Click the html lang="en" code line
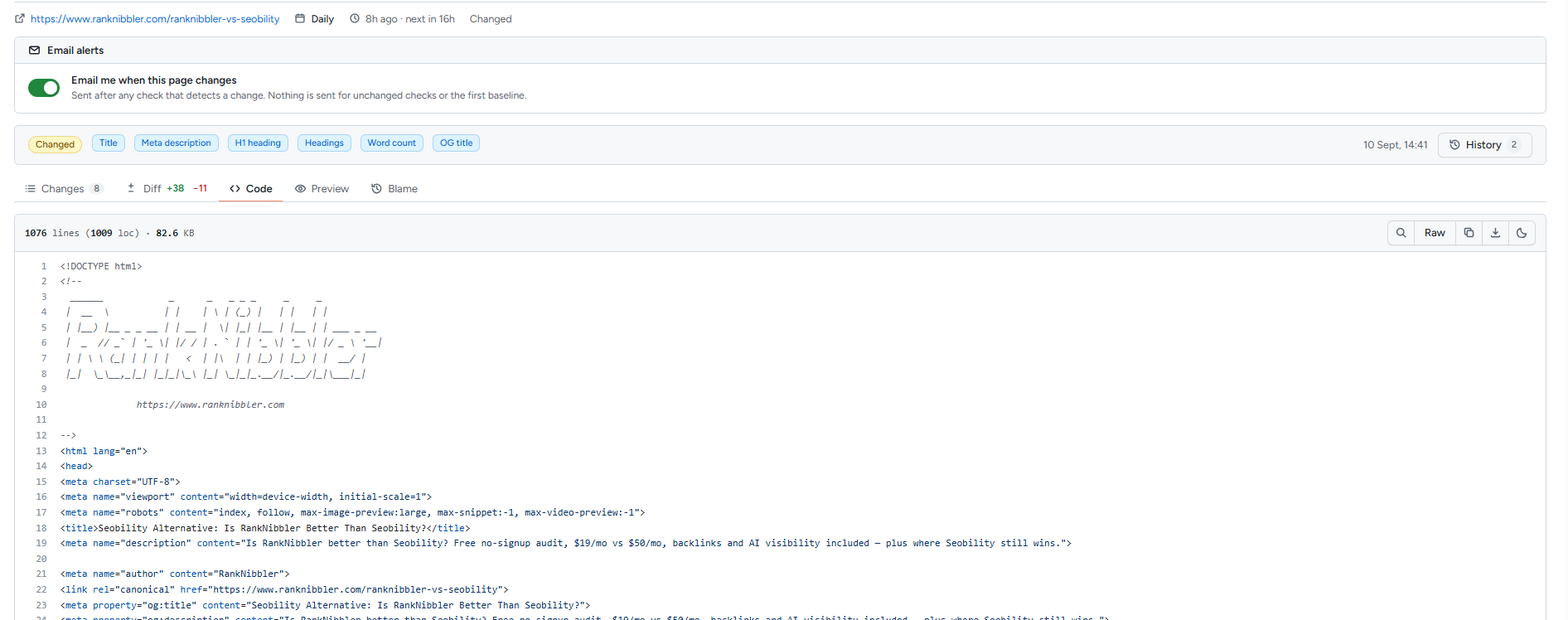This screenshot has width=1568, height=620. [x=104, y=452]
